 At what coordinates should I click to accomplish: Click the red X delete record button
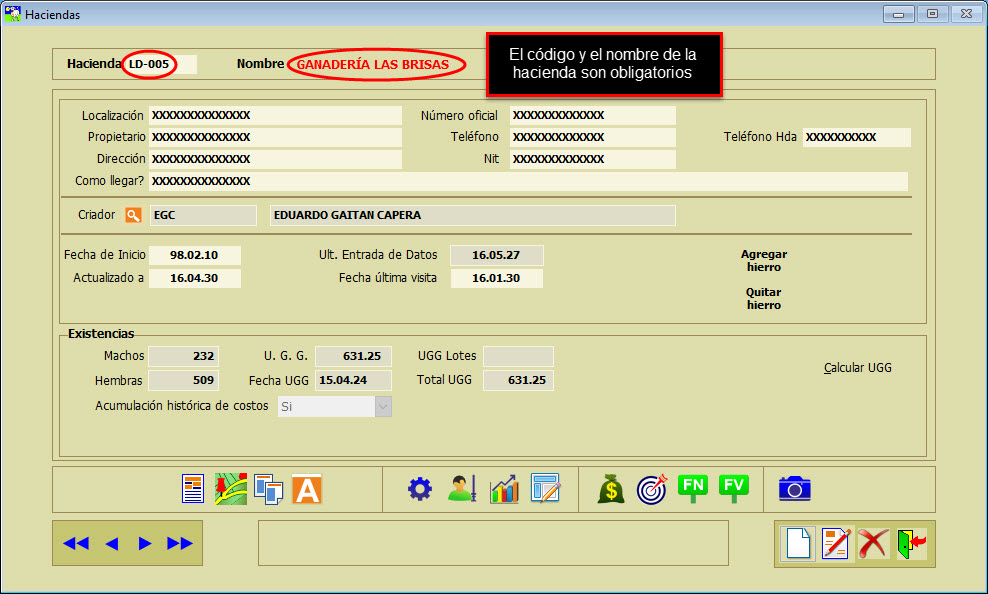(873, 544)
